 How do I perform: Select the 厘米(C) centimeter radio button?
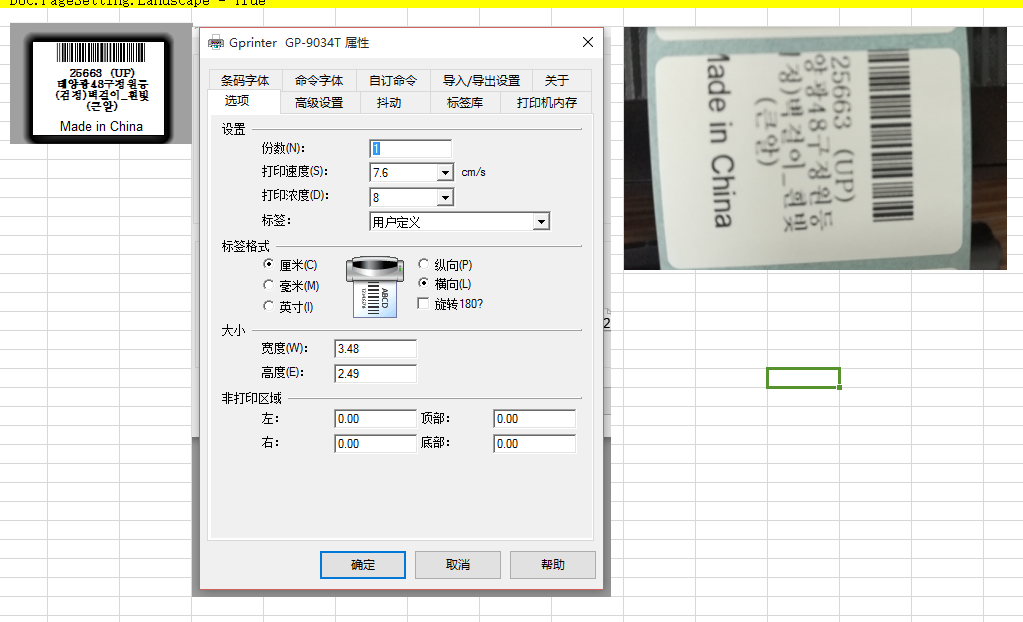(x=268, y=264)
